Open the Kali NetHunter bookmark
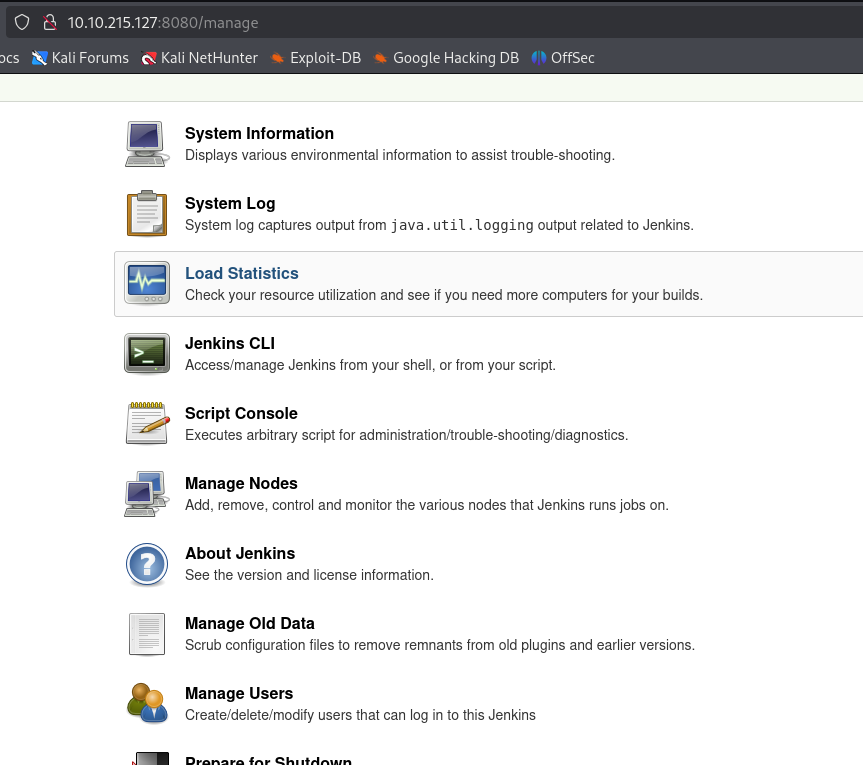The image size is (863, 765). coord(199,58)
